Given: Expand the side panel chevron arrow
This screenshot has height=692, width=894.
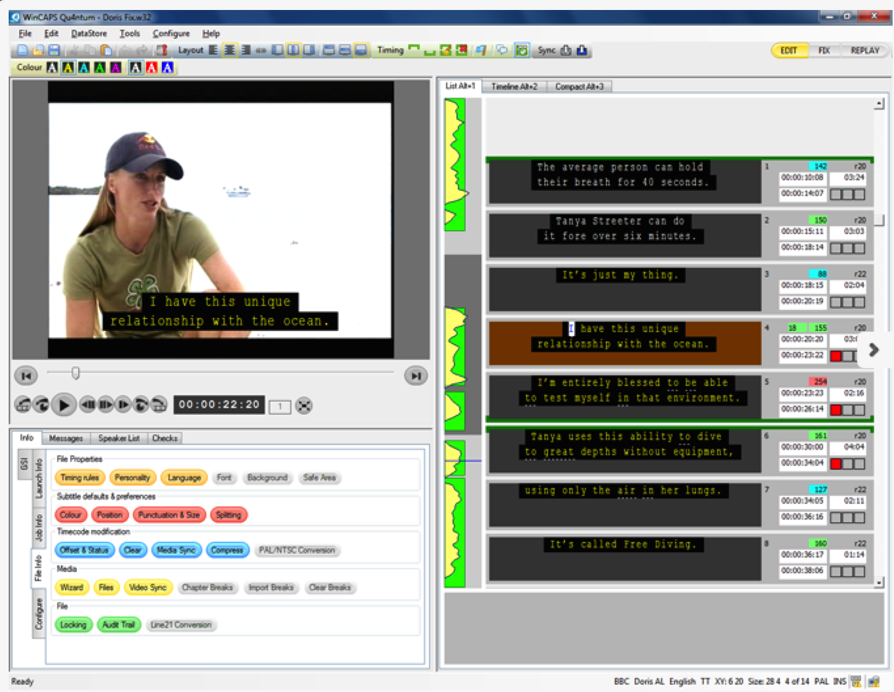Looking at the screenshot, I should 873,349.
